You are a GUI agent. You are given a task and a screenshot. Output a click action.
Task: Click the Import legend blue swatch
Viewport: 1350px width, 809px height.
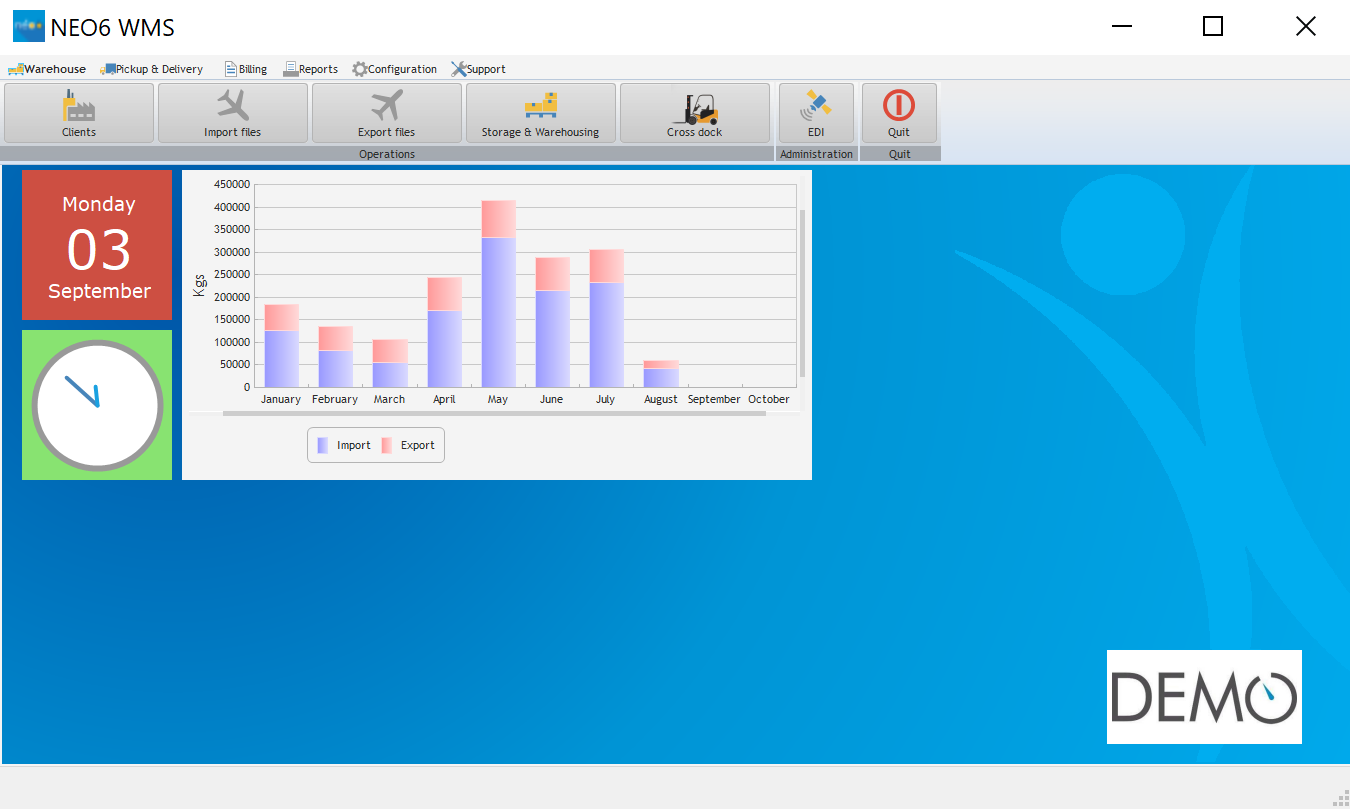point(323,445)
